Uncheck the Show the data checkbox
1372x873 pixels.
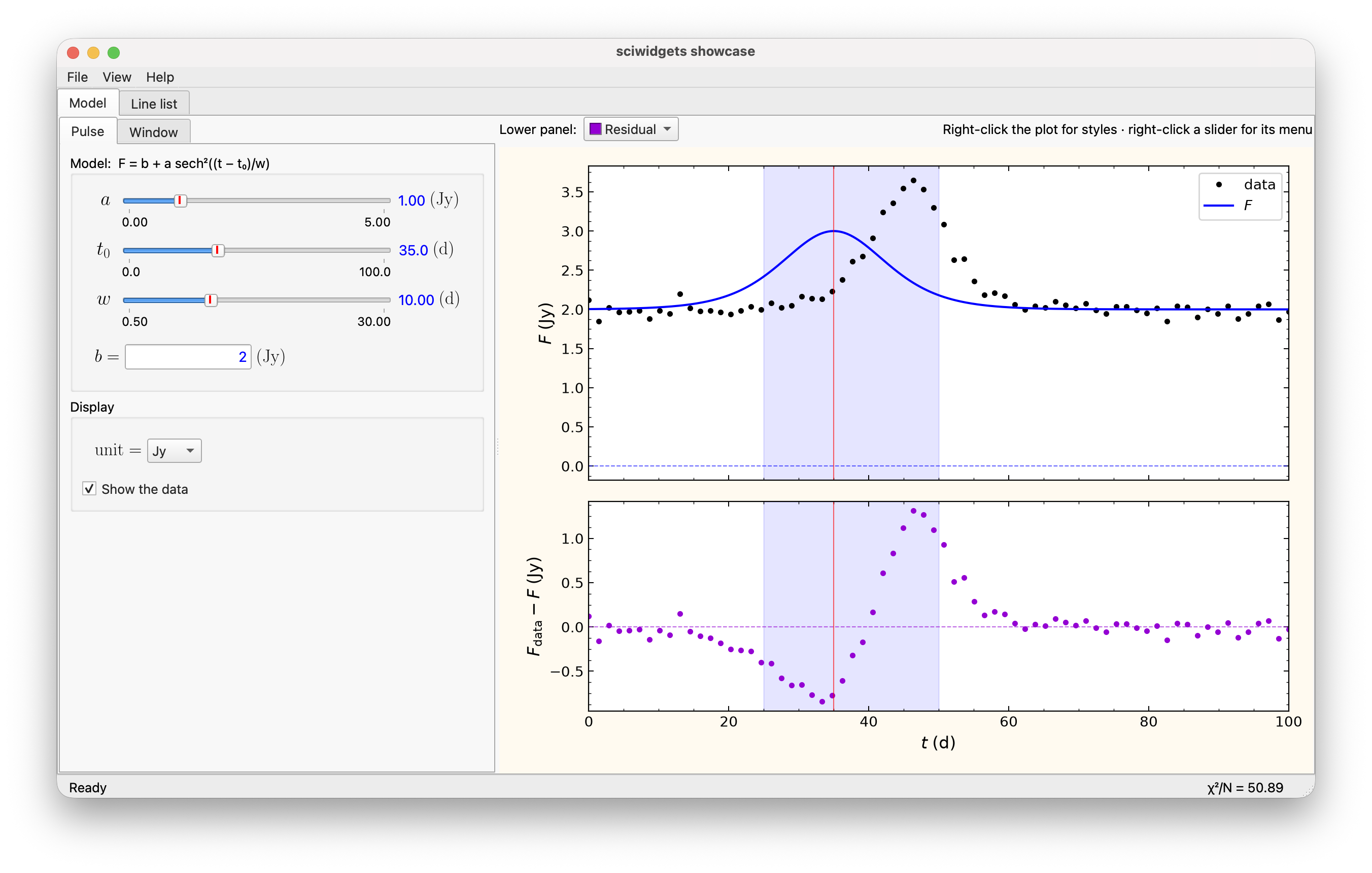pos(89,489)
